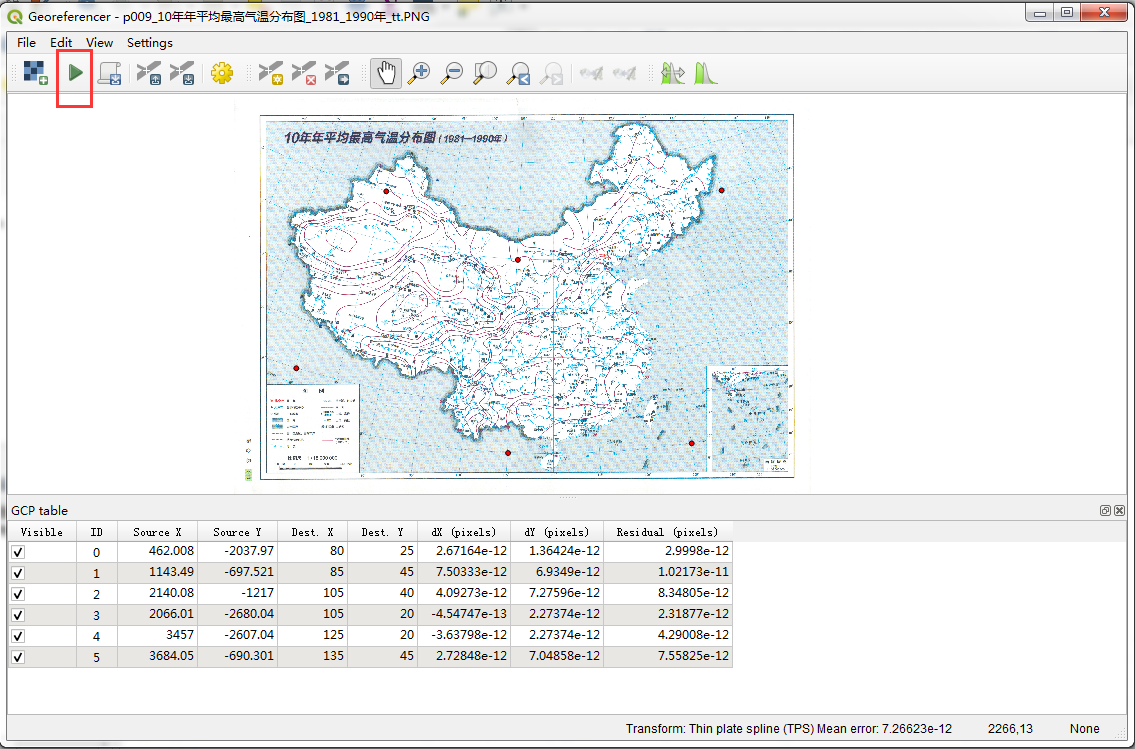This screenshot has width=1135, height=749.
Task: Activate the Pan hand tool
Action: (386, 73)
